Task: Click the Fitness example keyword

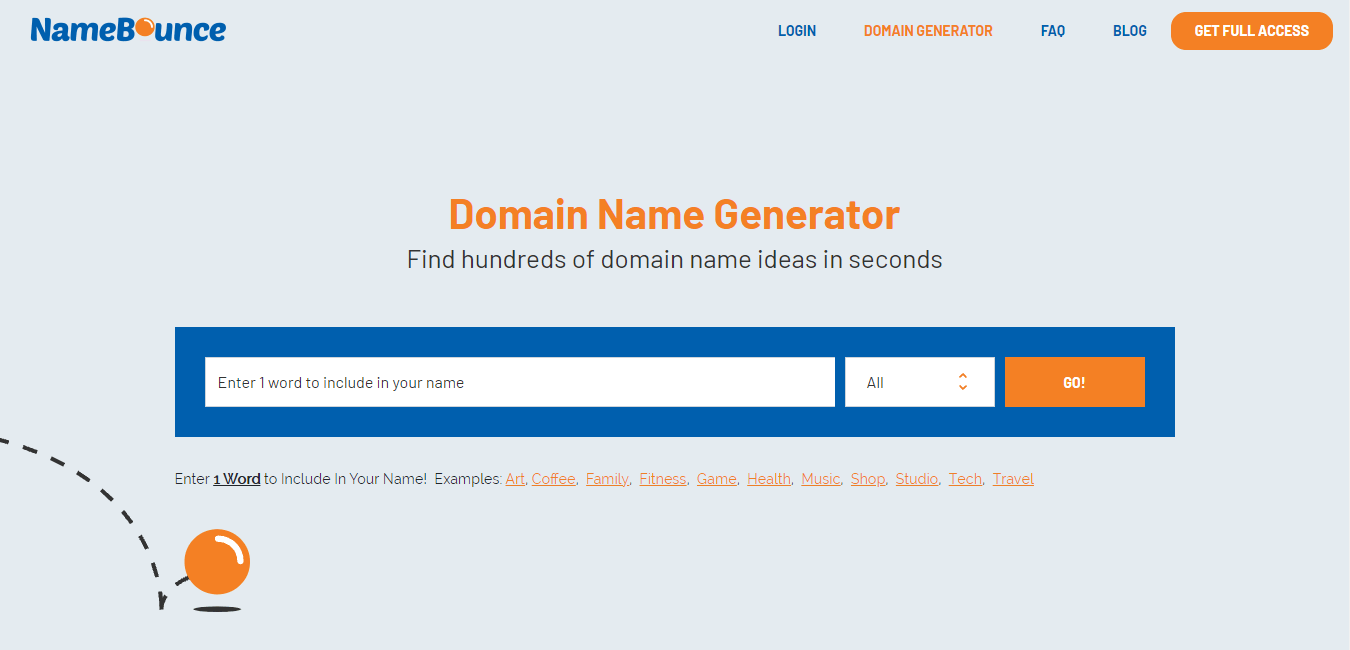Action: (662, 479)
